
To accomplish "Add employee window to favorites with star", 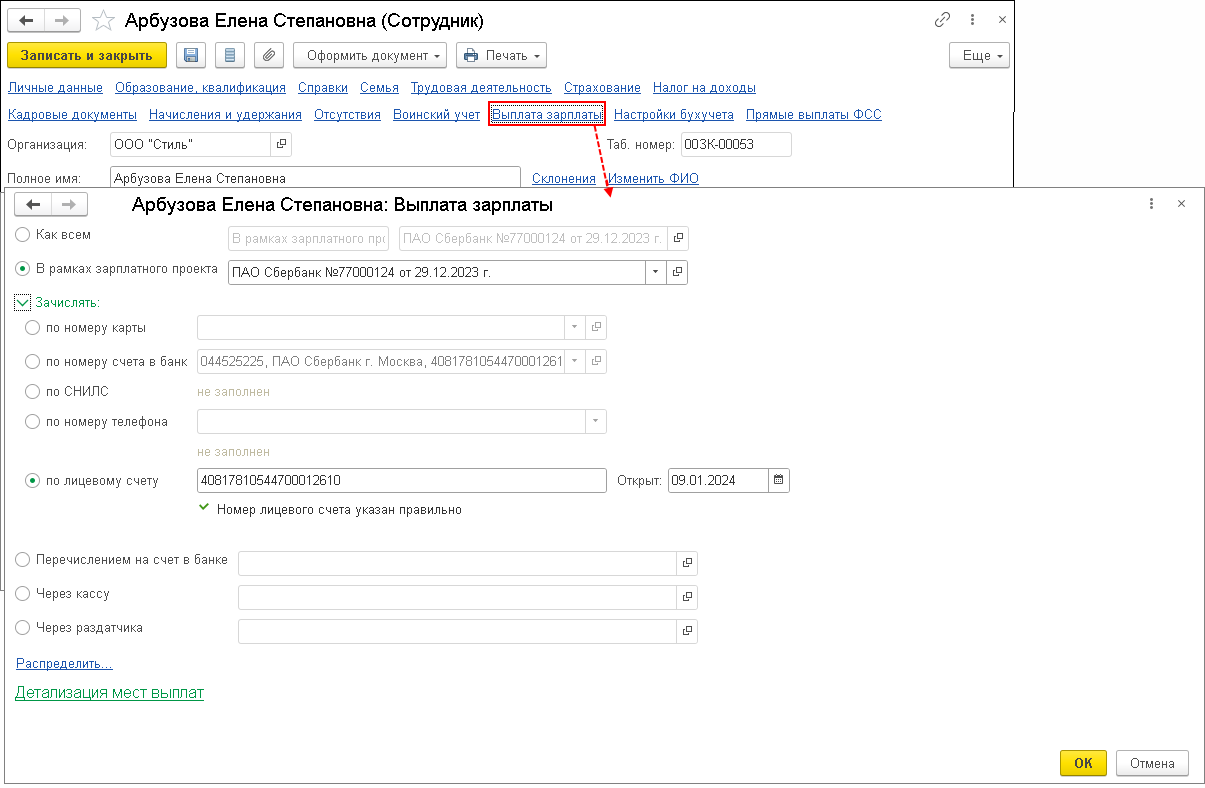I will 103,21.
